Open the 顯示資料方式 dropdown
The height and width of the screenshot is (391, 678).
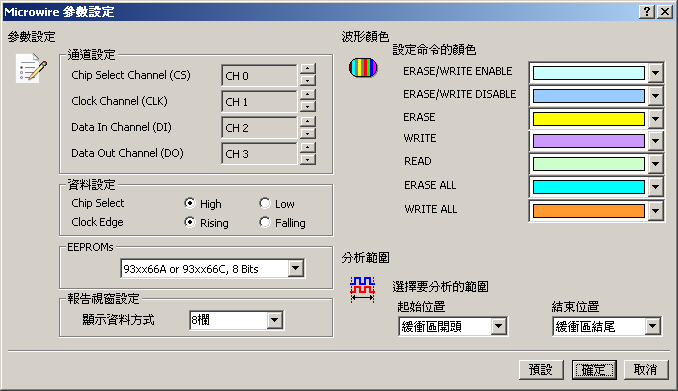pos(275,320)
